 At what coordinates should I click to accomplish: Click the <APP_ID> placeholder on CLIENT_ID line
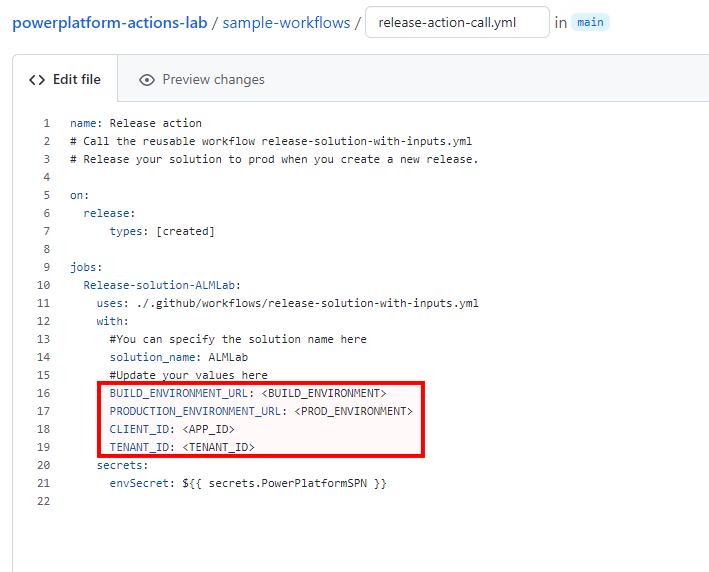208,429
